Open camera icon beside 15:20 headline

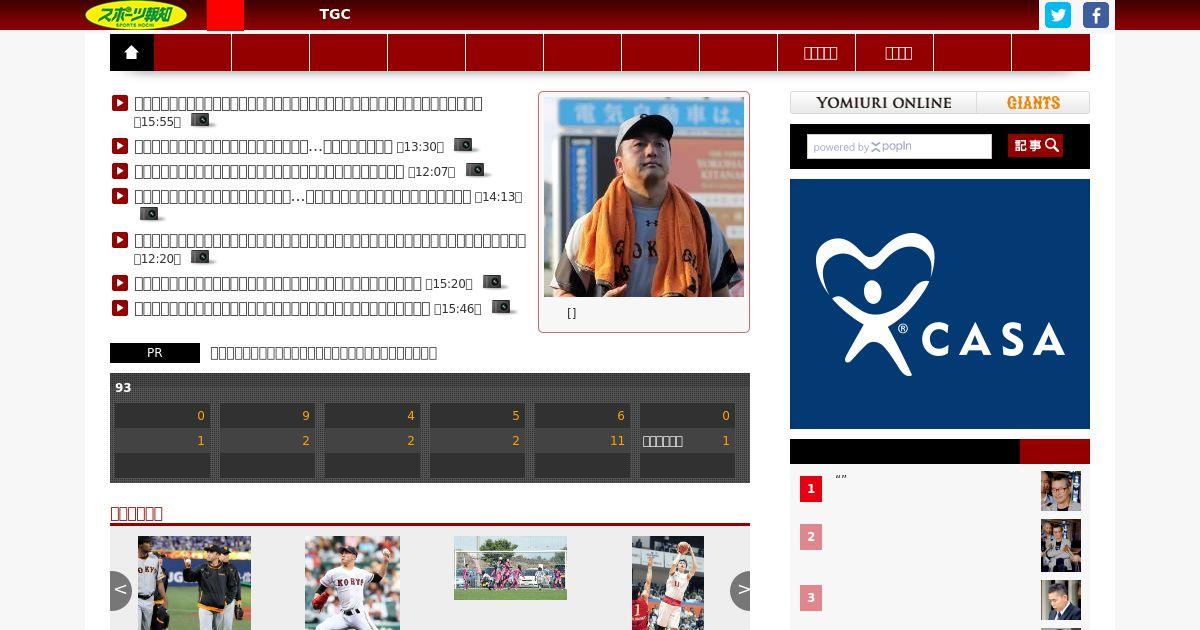pyautogui.click(x=493, y=282)
